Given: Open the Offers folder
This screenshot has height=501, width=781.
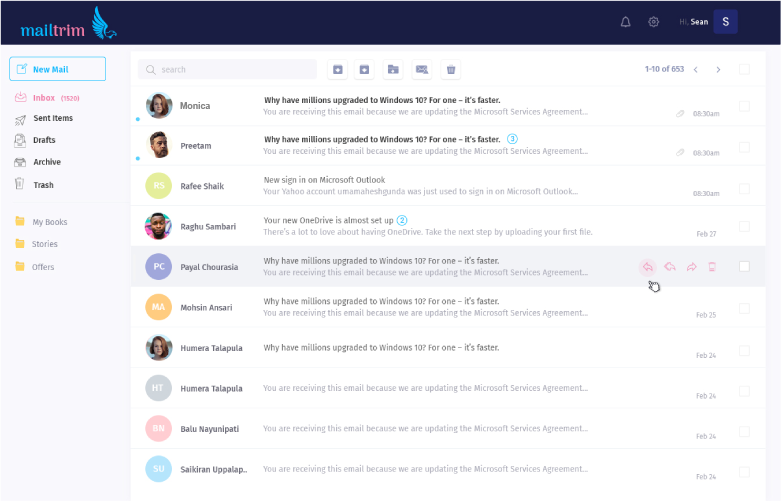Looking at the screenshot, I should pos(35,266).
